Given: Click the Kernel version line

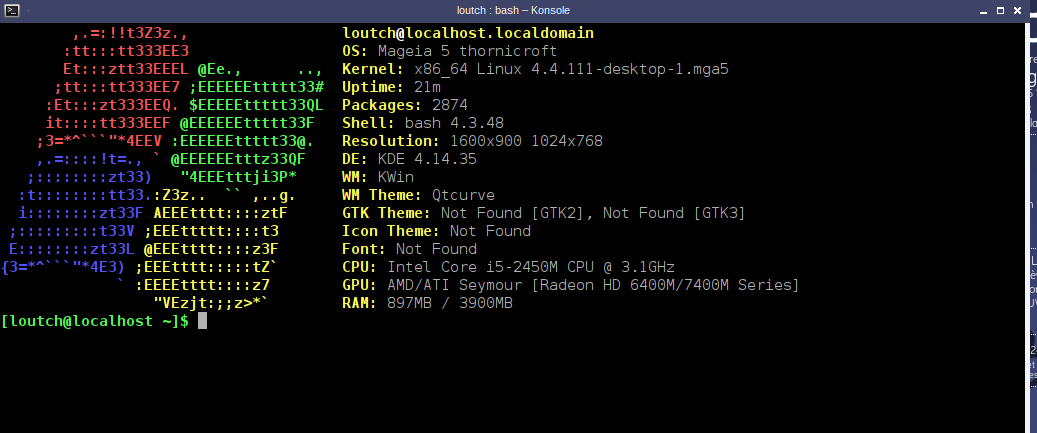Looking at the screenshot, I should [535, 69].
